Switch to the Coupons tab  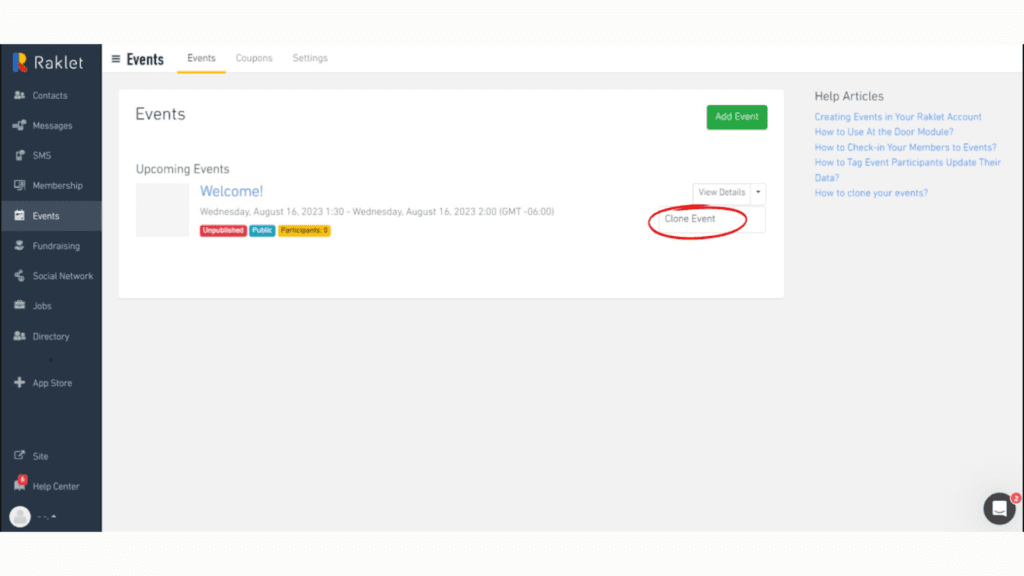pyautogui.click(x=254, y=58)
